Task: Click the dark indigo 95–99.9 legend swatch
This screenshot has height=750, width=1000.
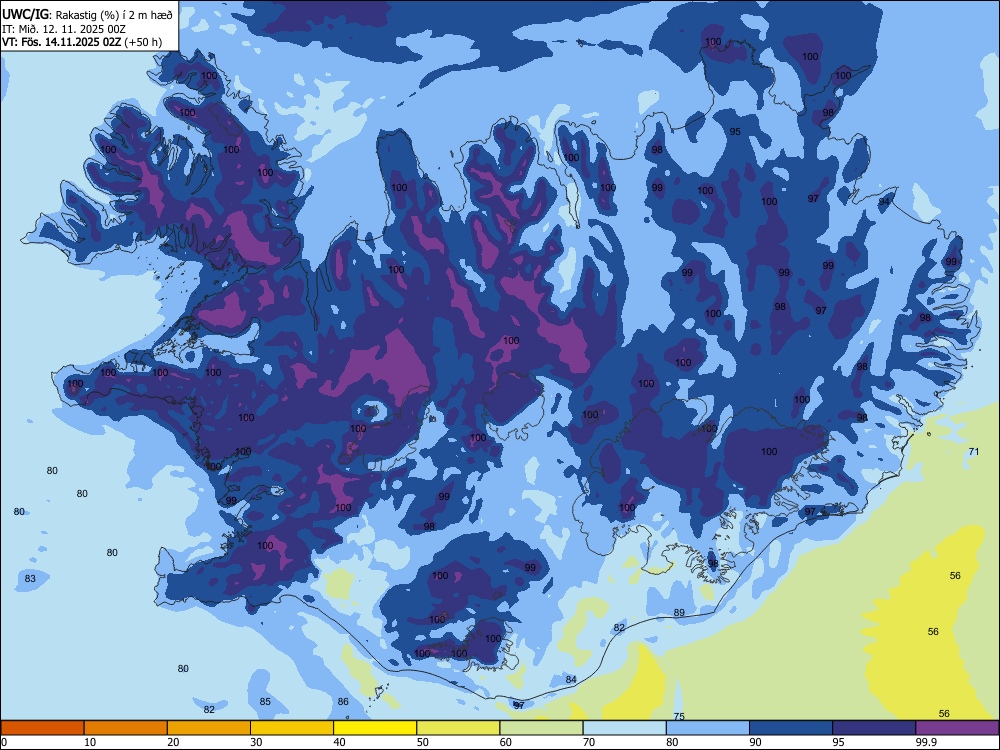Action: click(874, 728)
